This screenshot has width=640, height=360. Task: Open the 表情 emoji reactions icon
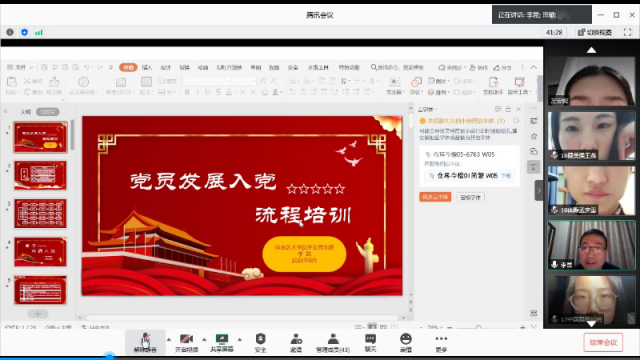(406, 342)
